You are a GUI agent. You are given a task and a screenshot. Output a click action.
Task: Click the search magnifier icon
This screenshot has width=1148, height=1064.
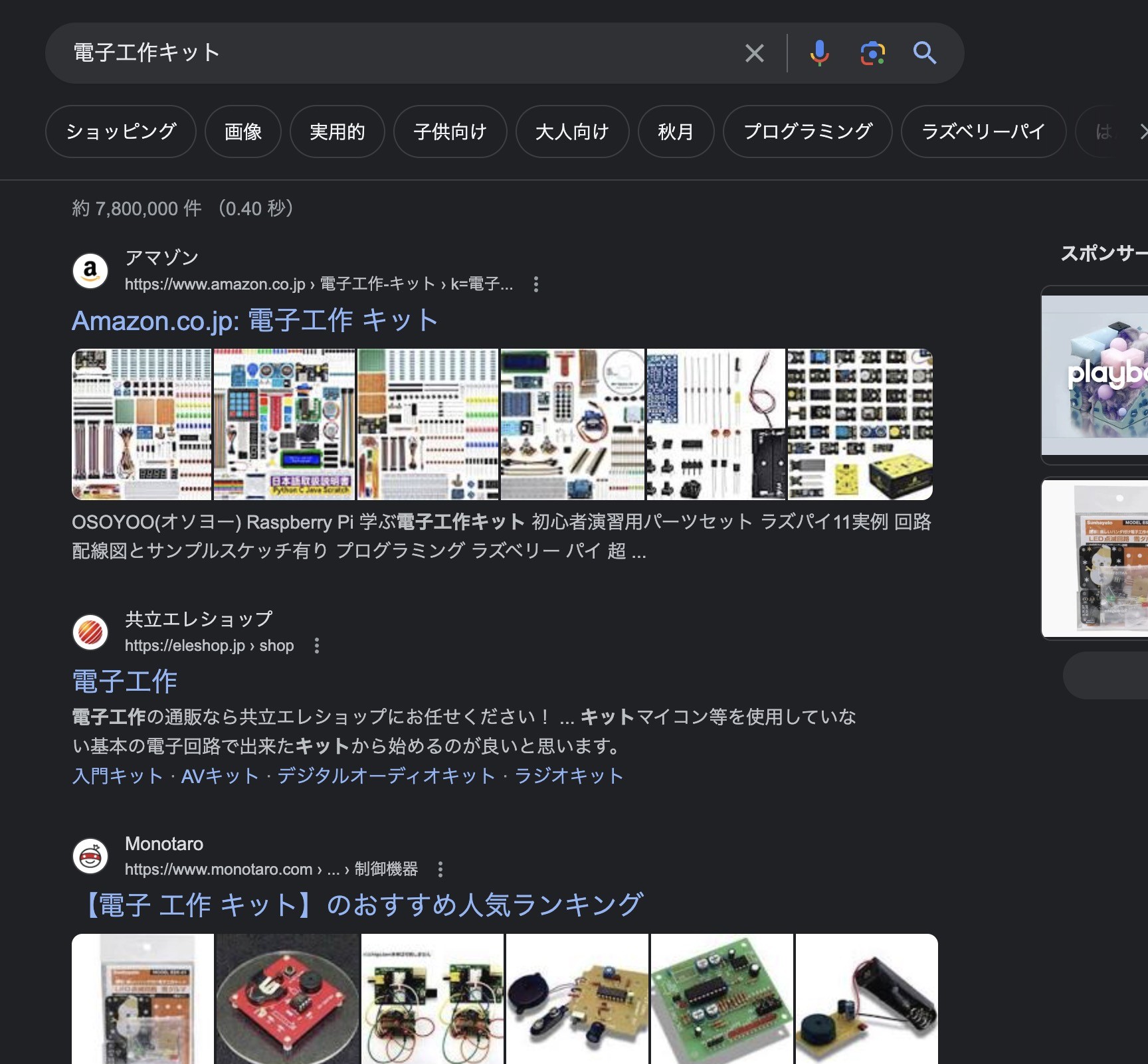click(925, 54)
